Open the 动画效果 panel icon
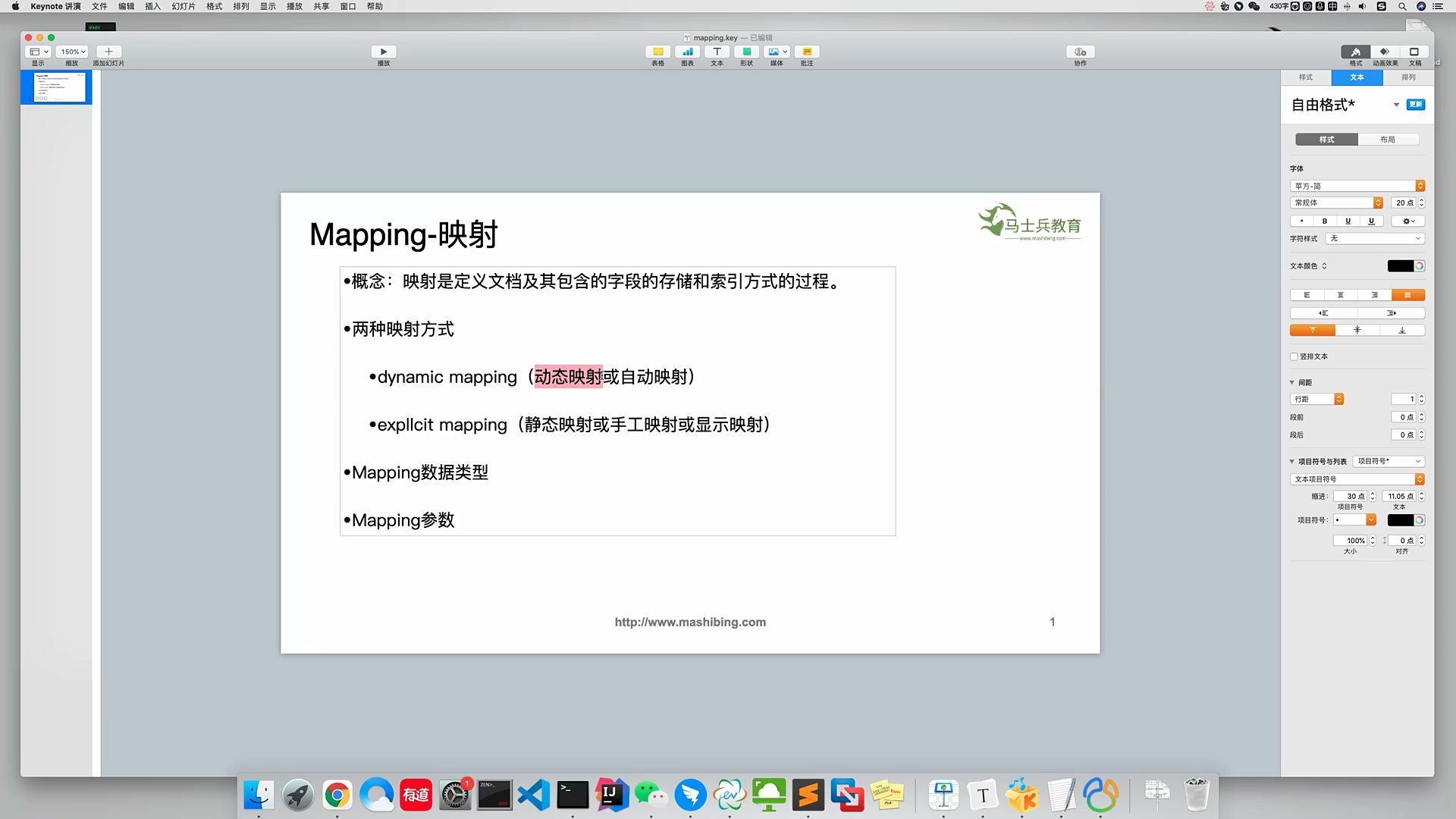 pos(1385,52)
